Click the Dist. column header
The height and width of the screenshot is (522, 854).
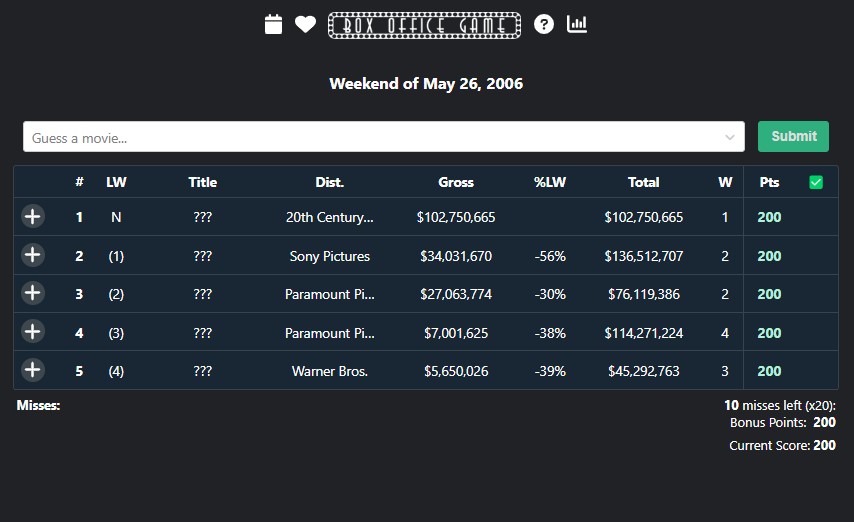tap(330, 182)
